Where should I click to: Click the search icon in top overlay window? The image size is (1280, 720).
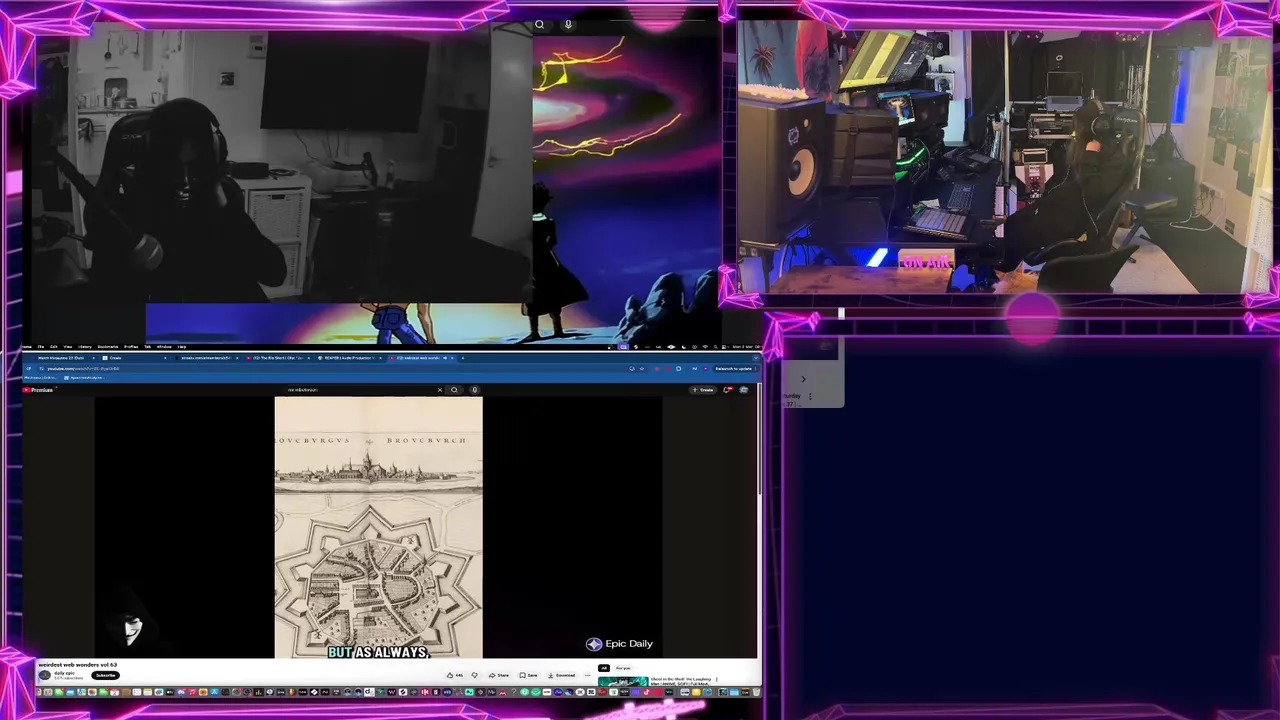(539, 24)
